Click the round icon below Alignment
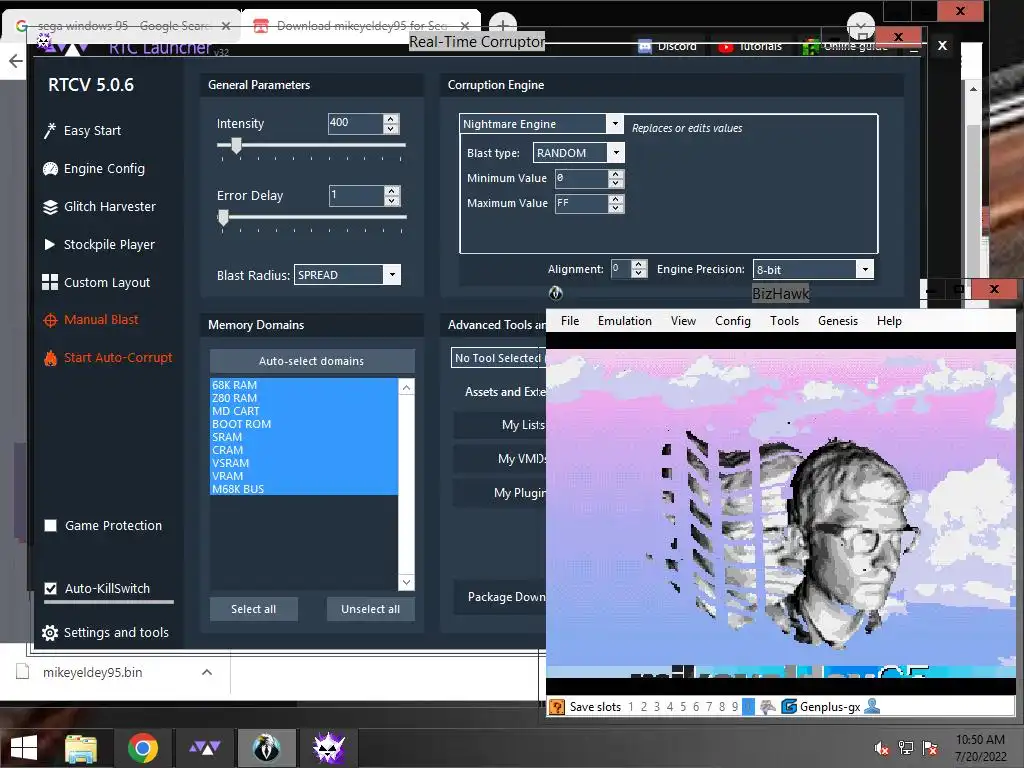 coord(556,293)
